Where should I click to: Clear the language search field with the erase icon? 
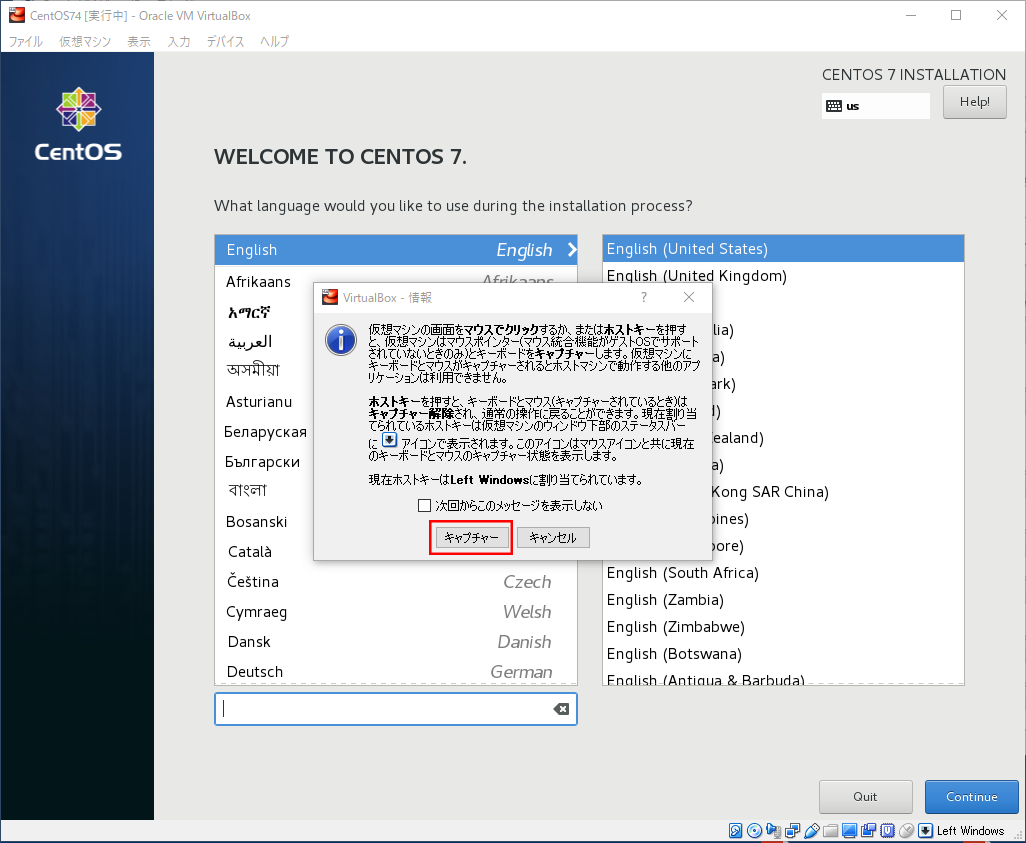(561, 709)
